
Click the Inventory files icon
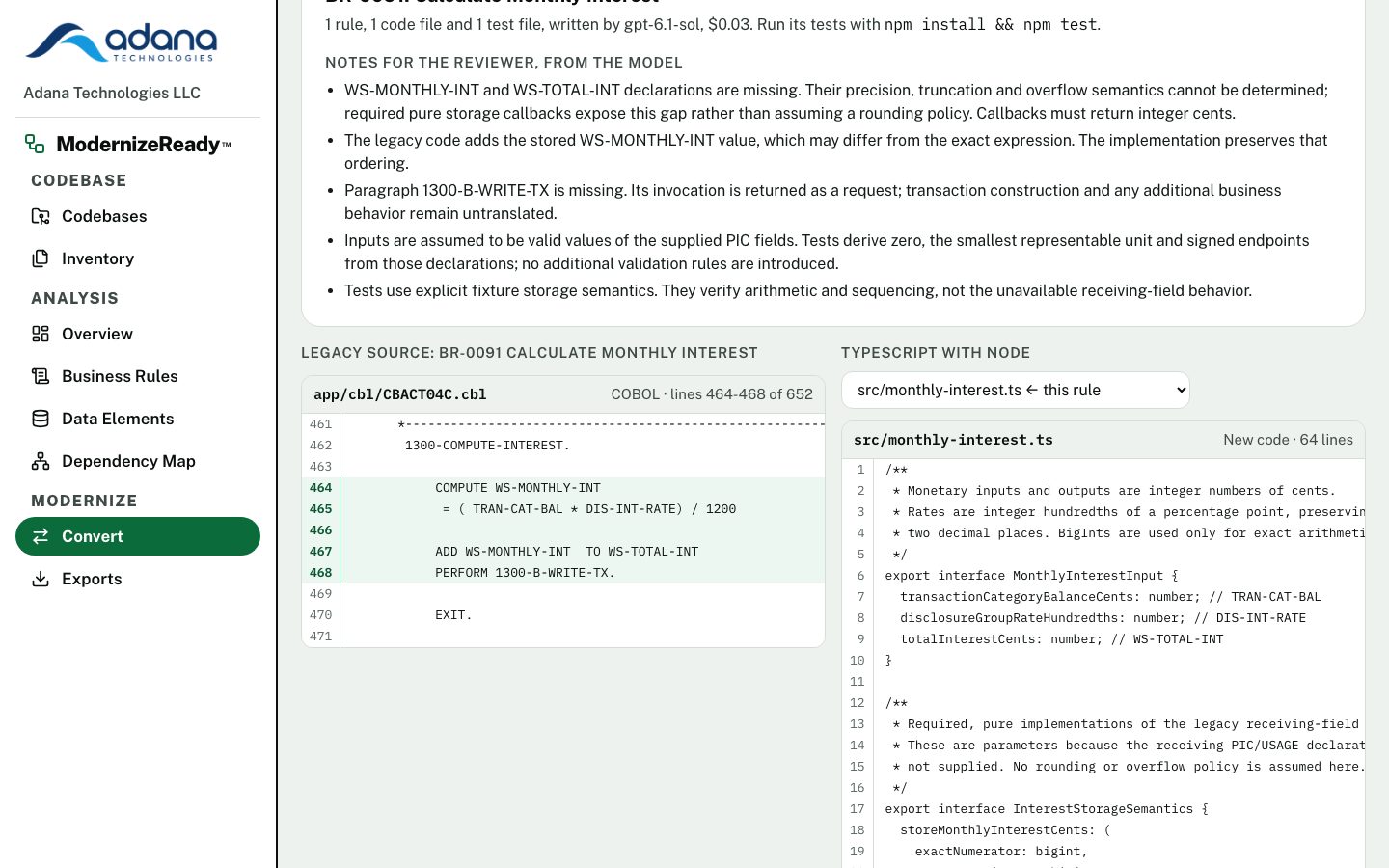pos(41,258)
